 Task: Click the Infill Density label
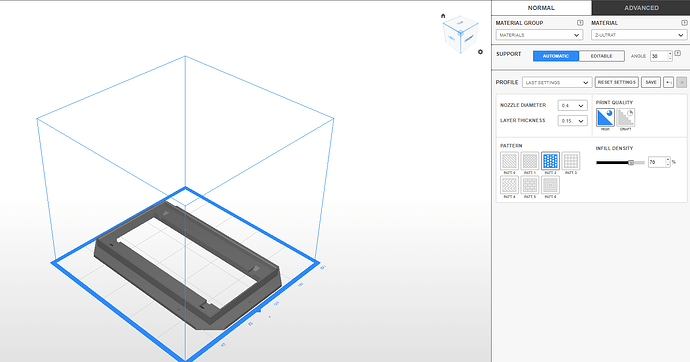point(614,148)
